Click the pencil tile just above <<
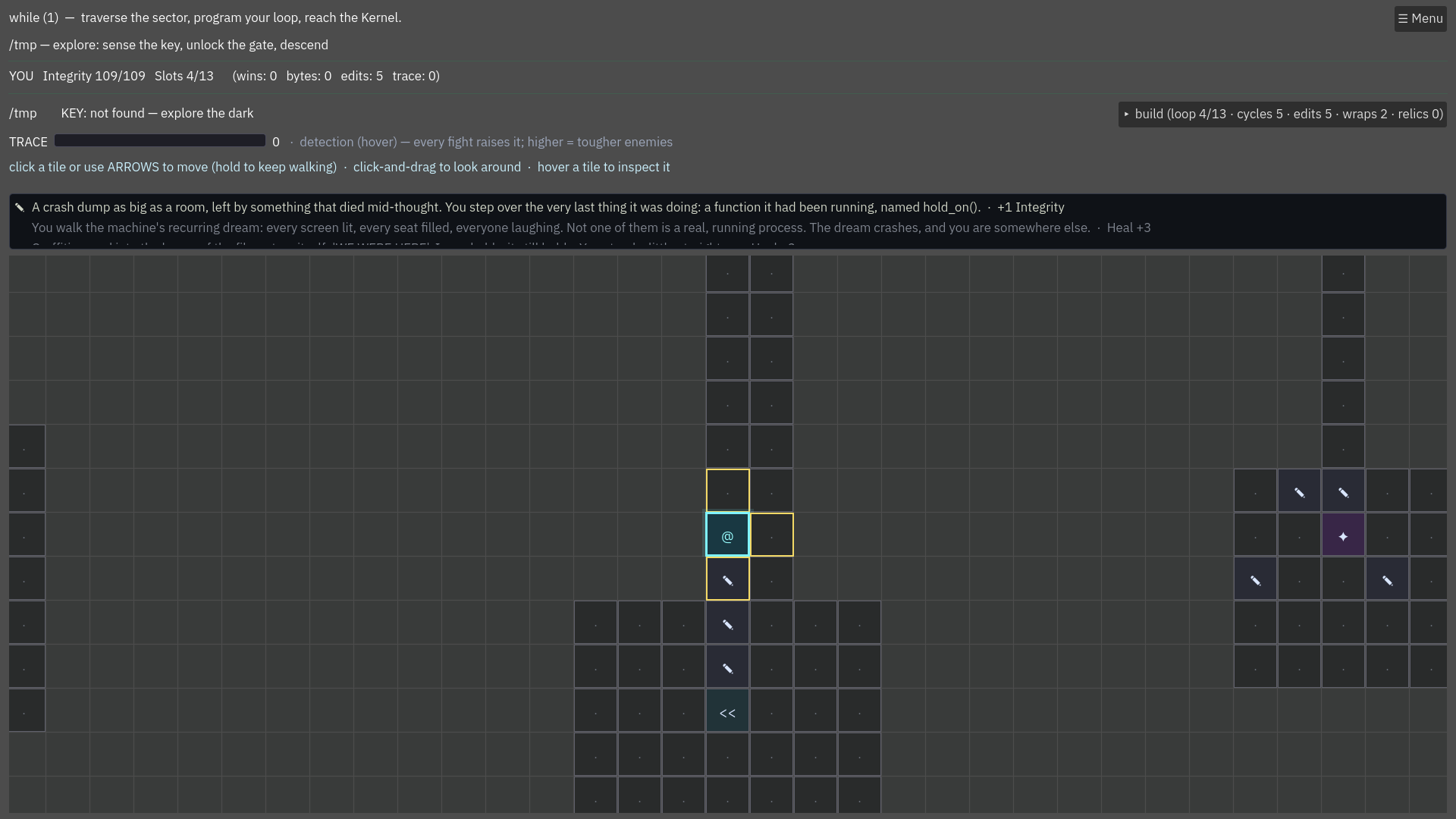 (x=727, y=667)
